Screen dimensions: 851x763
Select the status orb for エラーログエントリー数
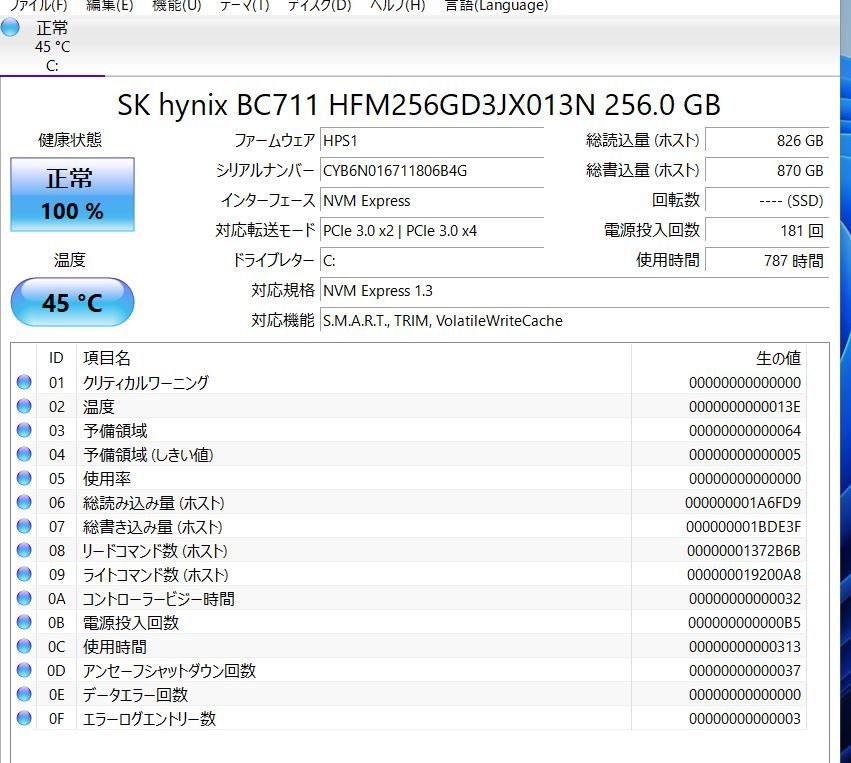pyautogui.click(x=25, y=719)
